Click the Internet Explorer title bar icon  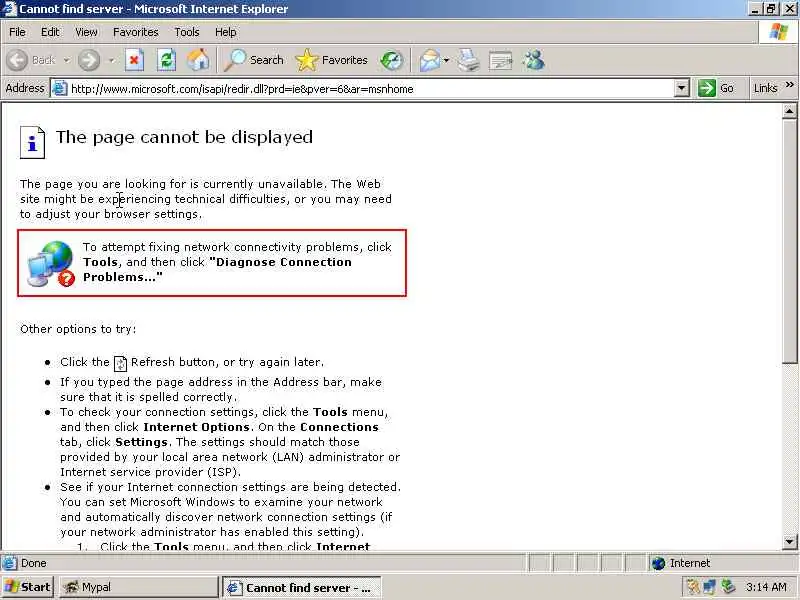coord(9,9)
